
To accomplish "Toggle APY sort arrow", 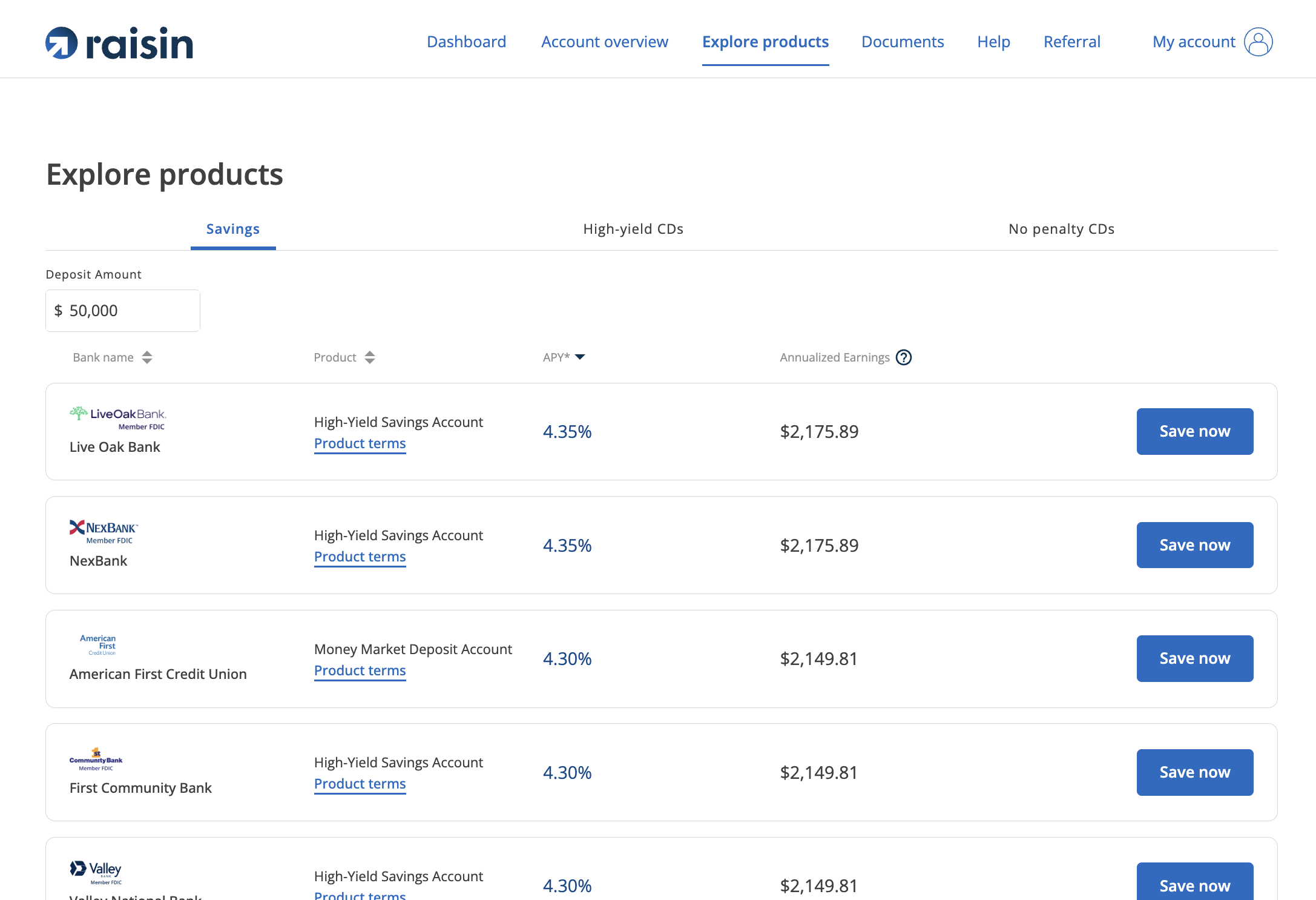I will pos(580,357).
